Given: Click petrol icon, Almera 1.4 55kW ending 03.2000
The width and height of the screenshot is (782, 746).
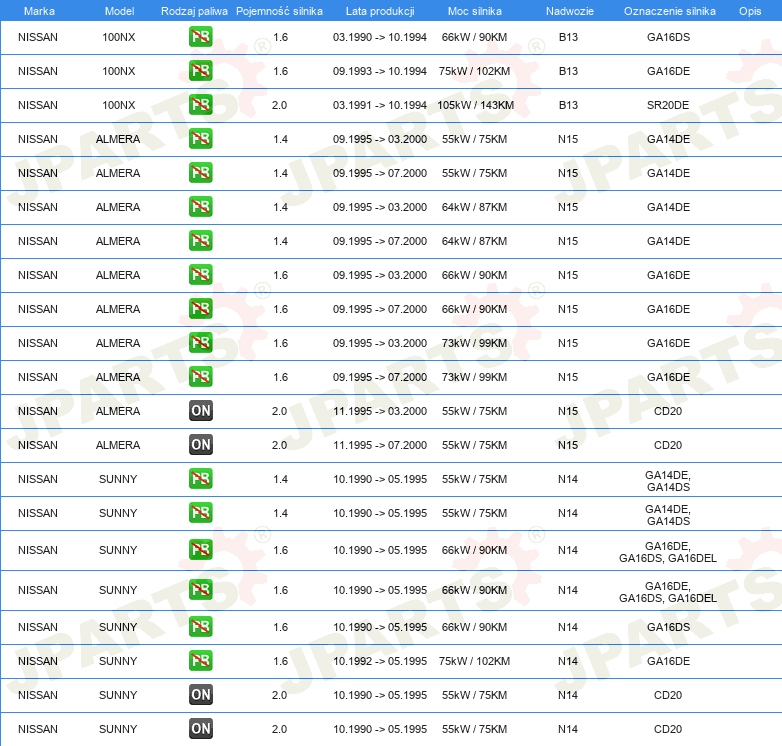Looking at the screenshot, I should point(200,139).
